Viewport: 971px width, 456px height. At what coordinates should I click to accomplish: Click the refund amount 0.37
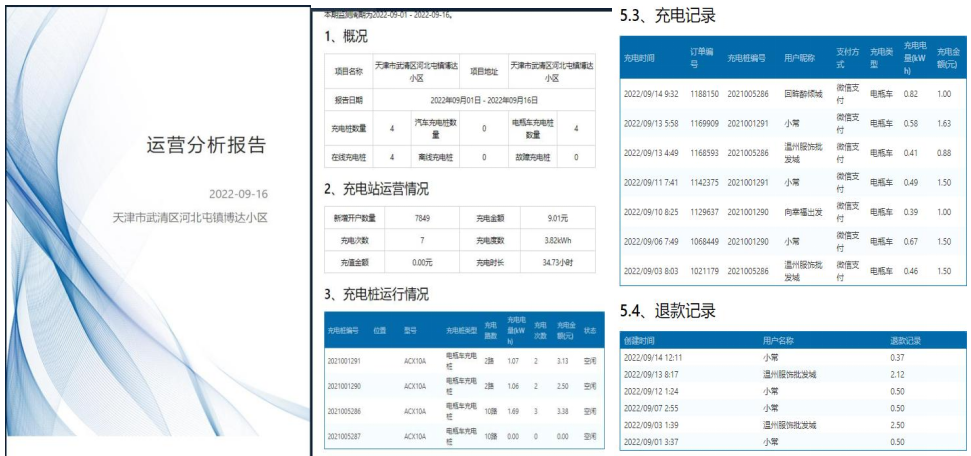pyautogui.click(x=897, y=357)
